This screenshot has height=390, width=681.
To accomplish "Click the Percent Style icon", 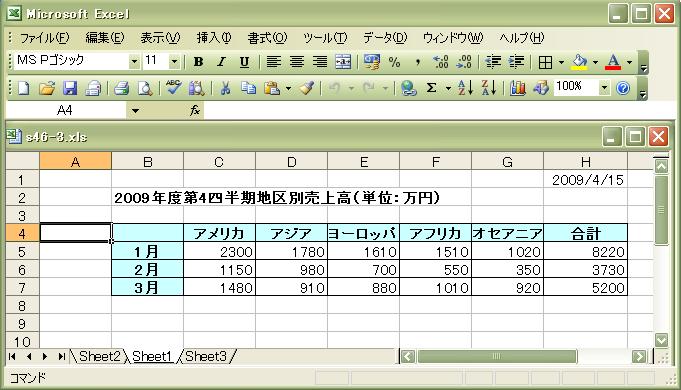I will [x=394, y=62].
